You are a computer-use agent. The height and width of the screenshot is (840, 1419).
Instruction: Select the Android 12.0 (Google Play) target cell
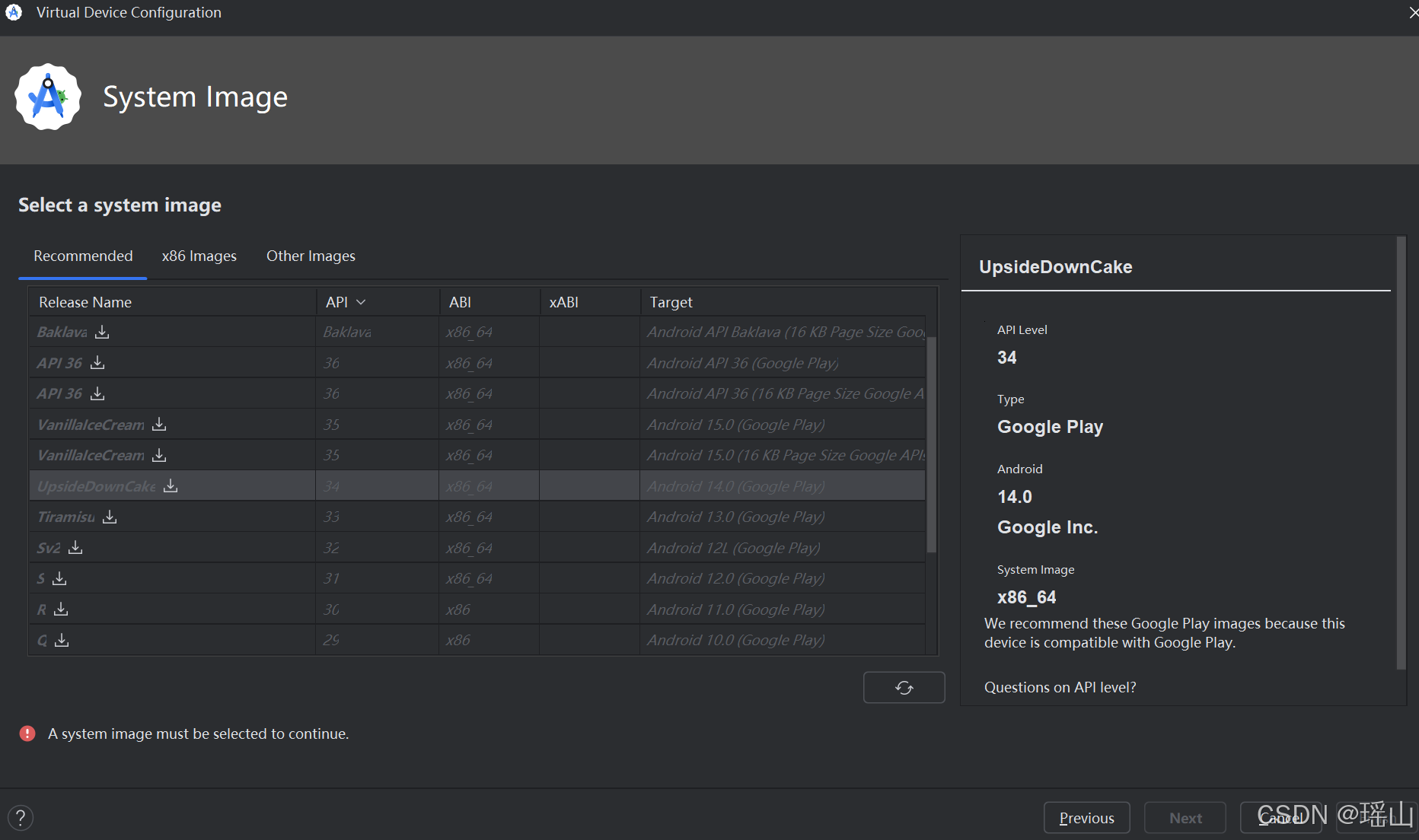point(783,578)
